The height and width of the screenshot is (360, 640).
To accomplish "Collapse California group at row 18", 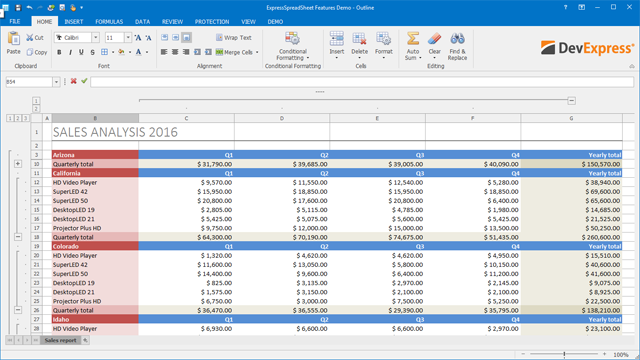I will [x=18, y=237].
